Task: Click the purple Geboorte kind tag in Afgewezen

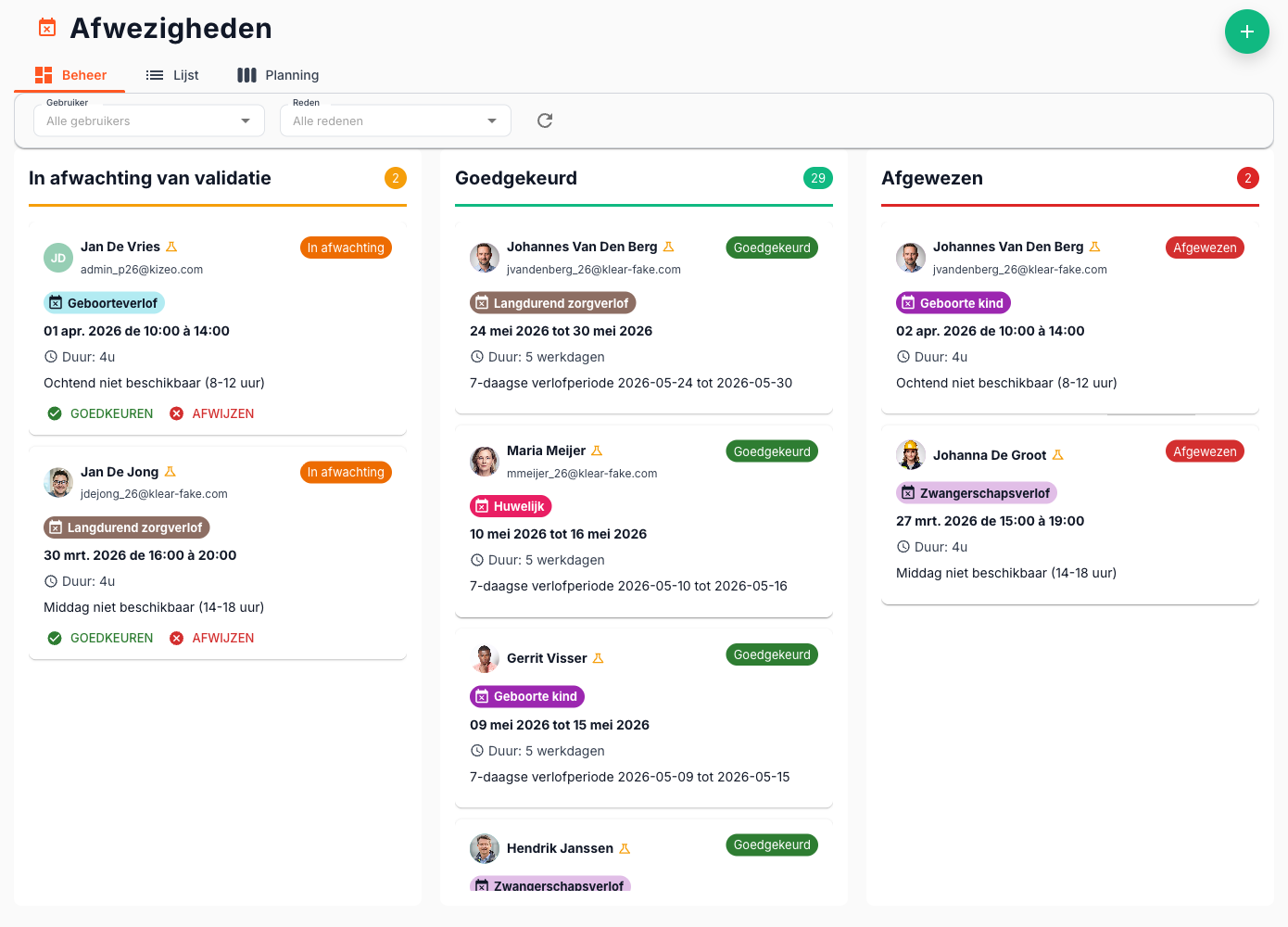Action: [953, 303]
